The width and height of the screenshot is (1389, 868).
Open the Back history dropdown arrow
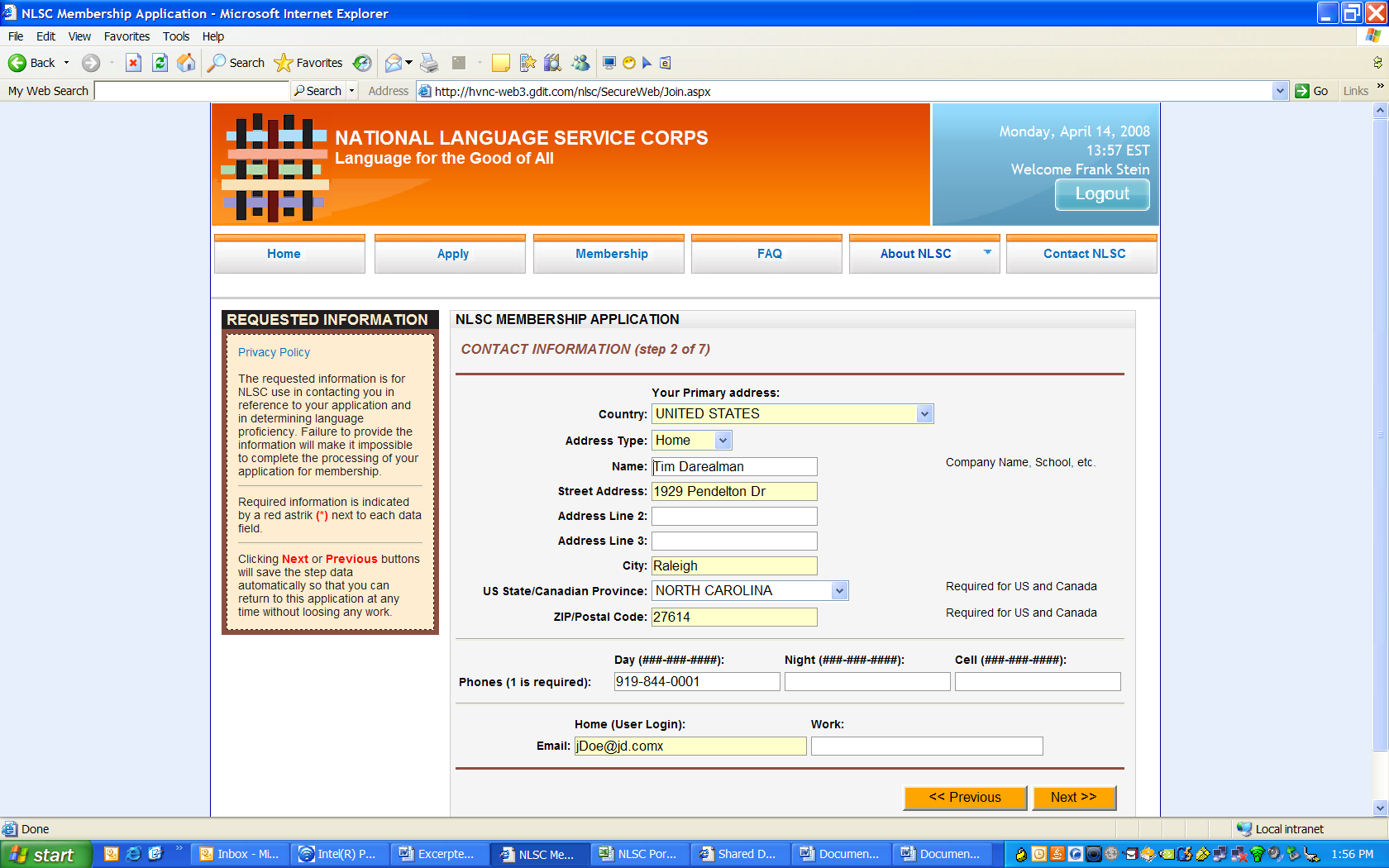tap(67, 63)
